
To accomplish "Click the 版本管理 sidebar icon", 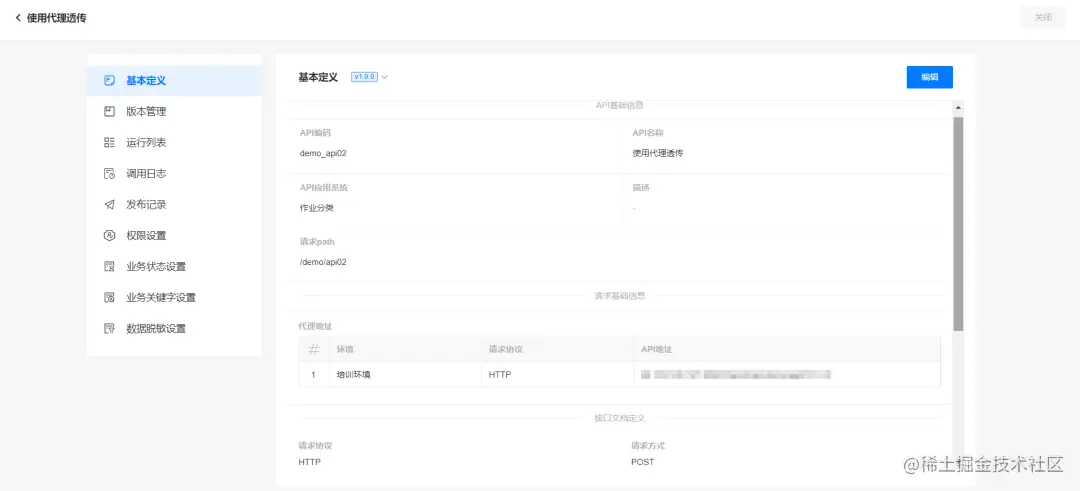I will [109, 112].
